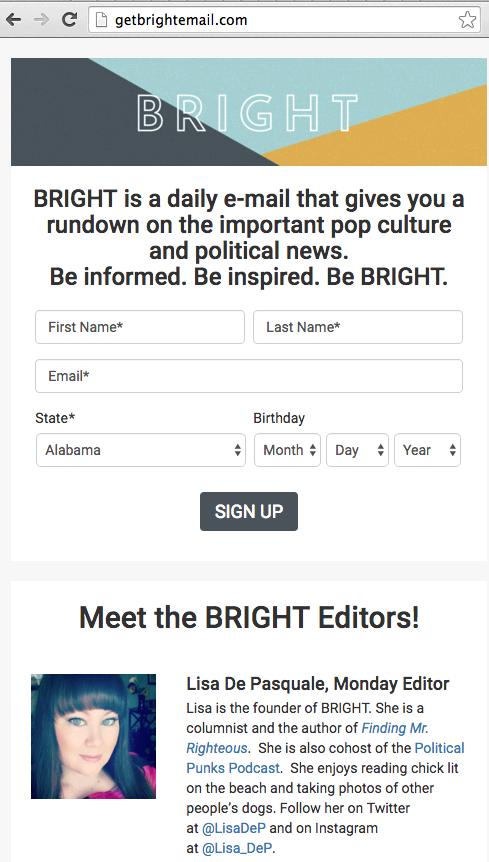Click the browser forward arrow
The width and height of the screenshot is (489, 862).
[x=41, y=20]
